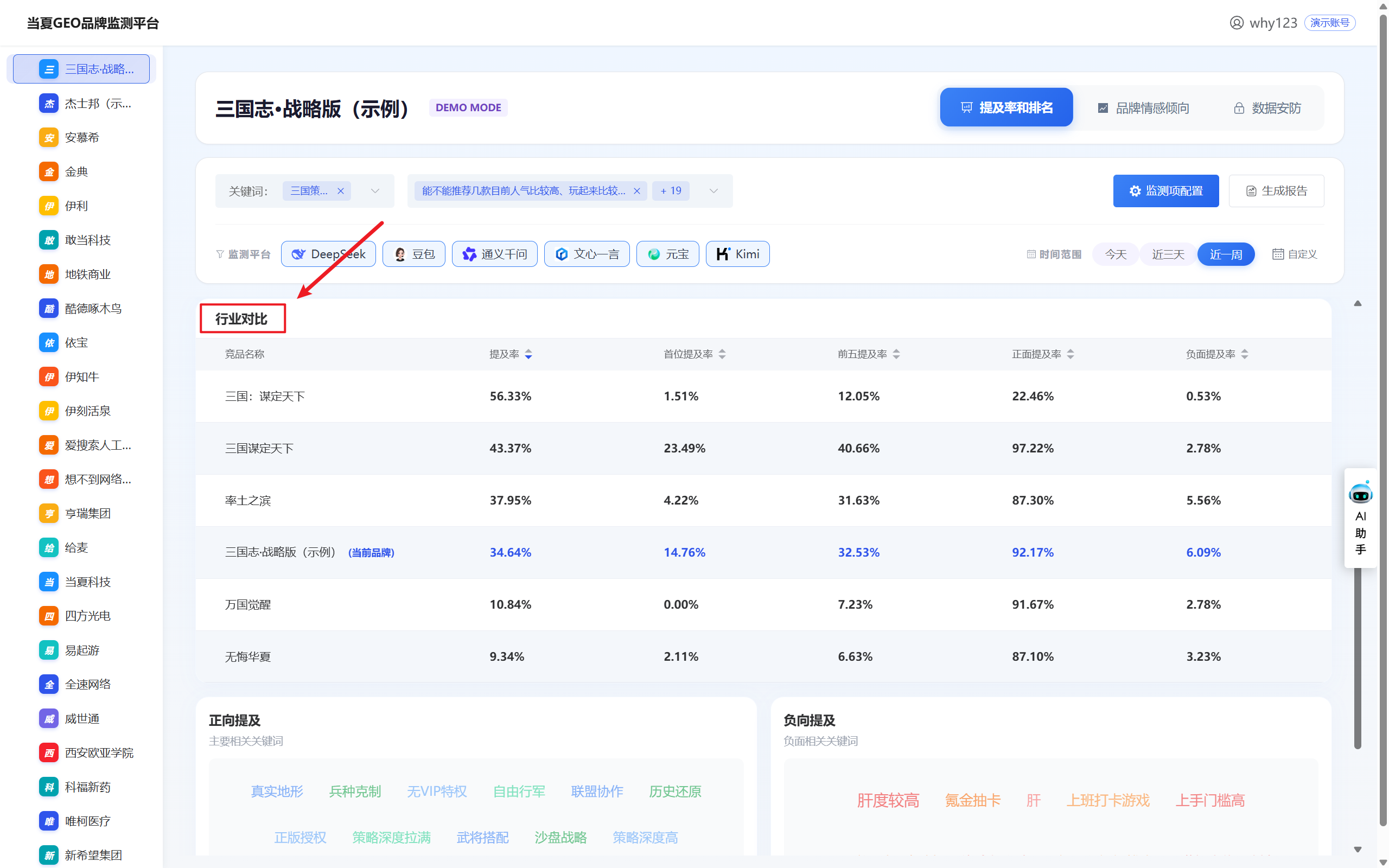
Task: Select the 近三天 time range
Action: [x=1168, y=254]
